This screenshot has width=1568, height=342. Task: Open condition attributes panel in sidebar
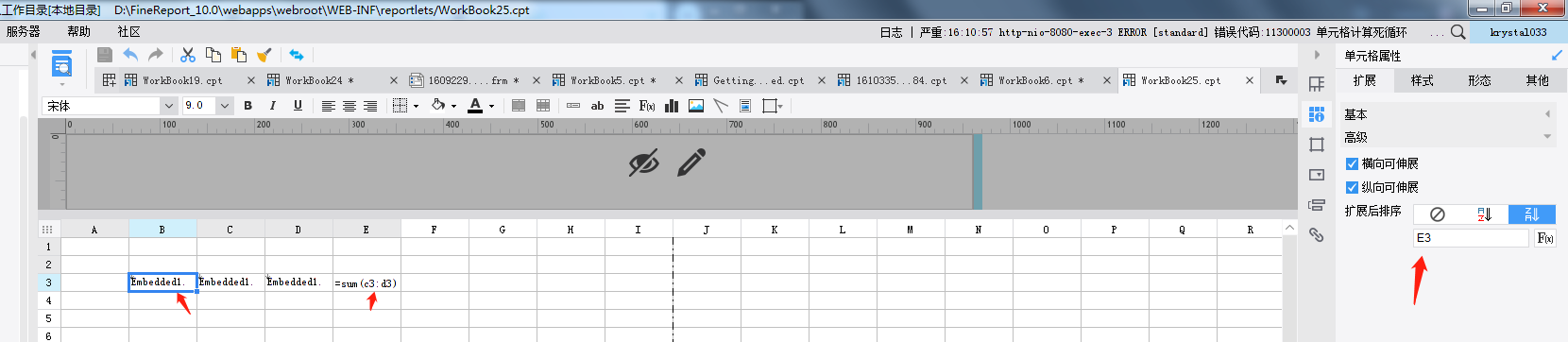point(1317,205)
